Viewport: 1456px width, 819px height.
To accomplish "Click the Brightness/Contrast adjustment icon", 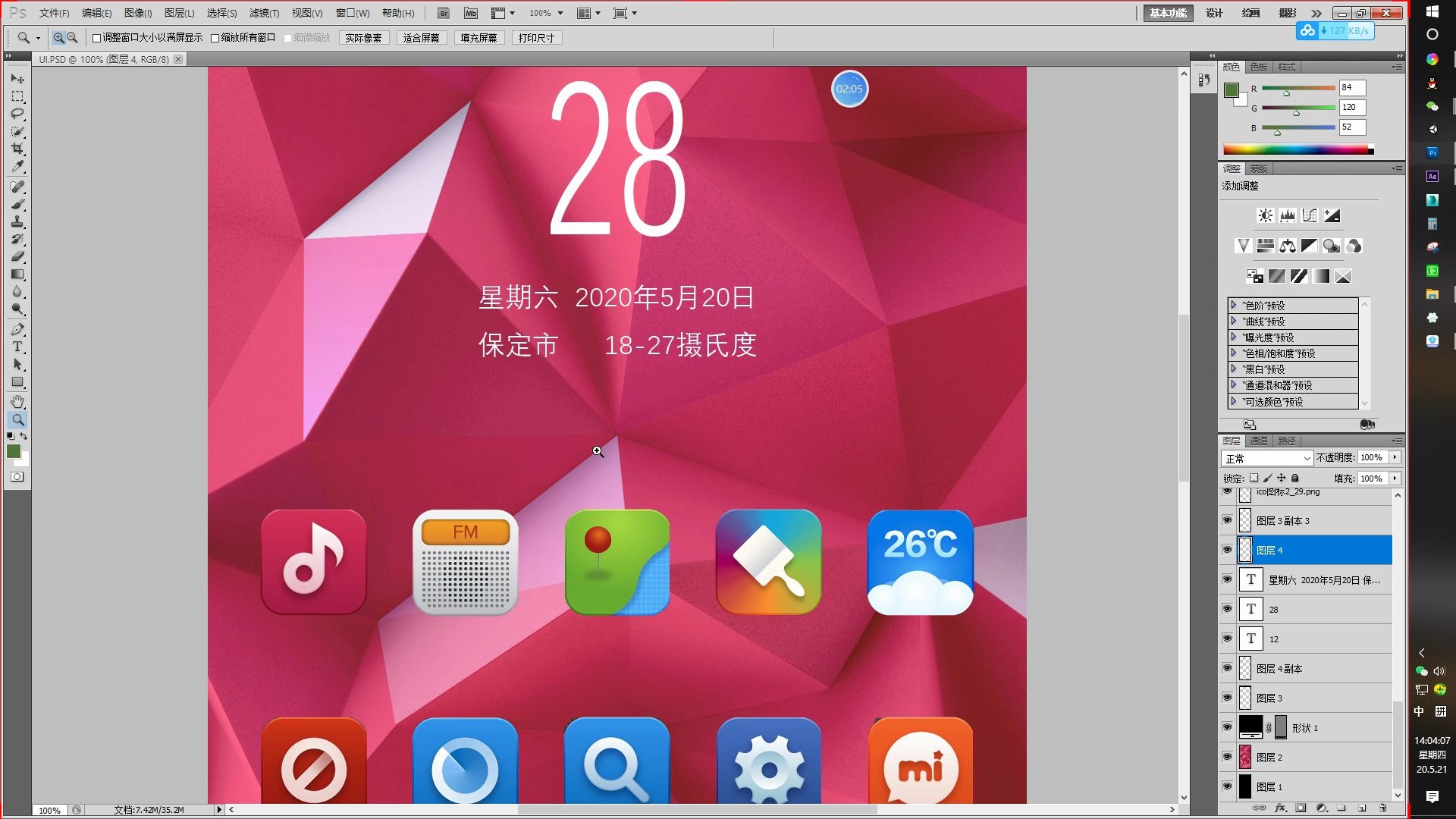I will [x=1265, y=216].
